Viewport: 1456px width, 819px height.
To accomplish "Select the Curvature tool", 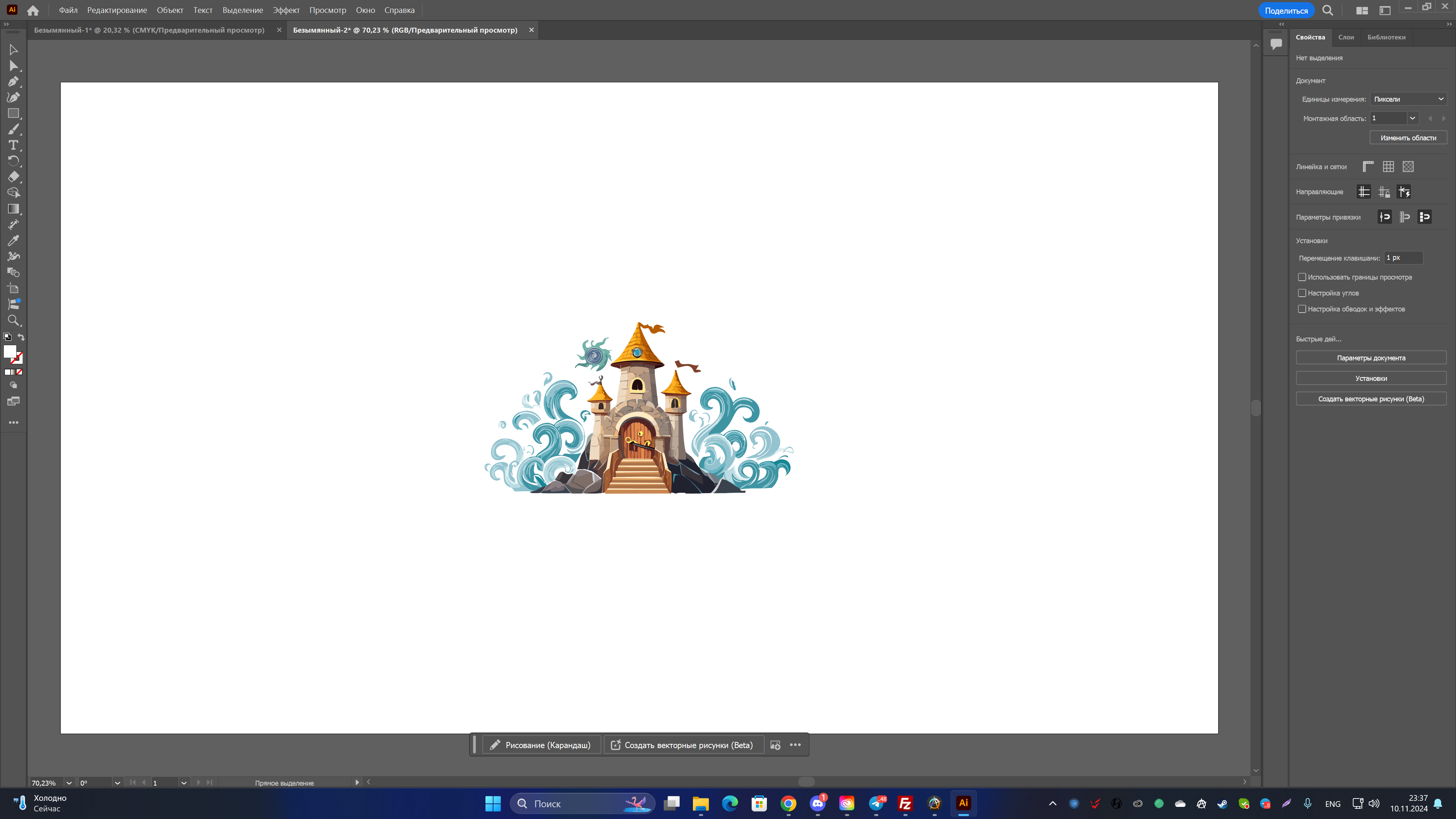I will pyautogui.click(x=14, y=97).
